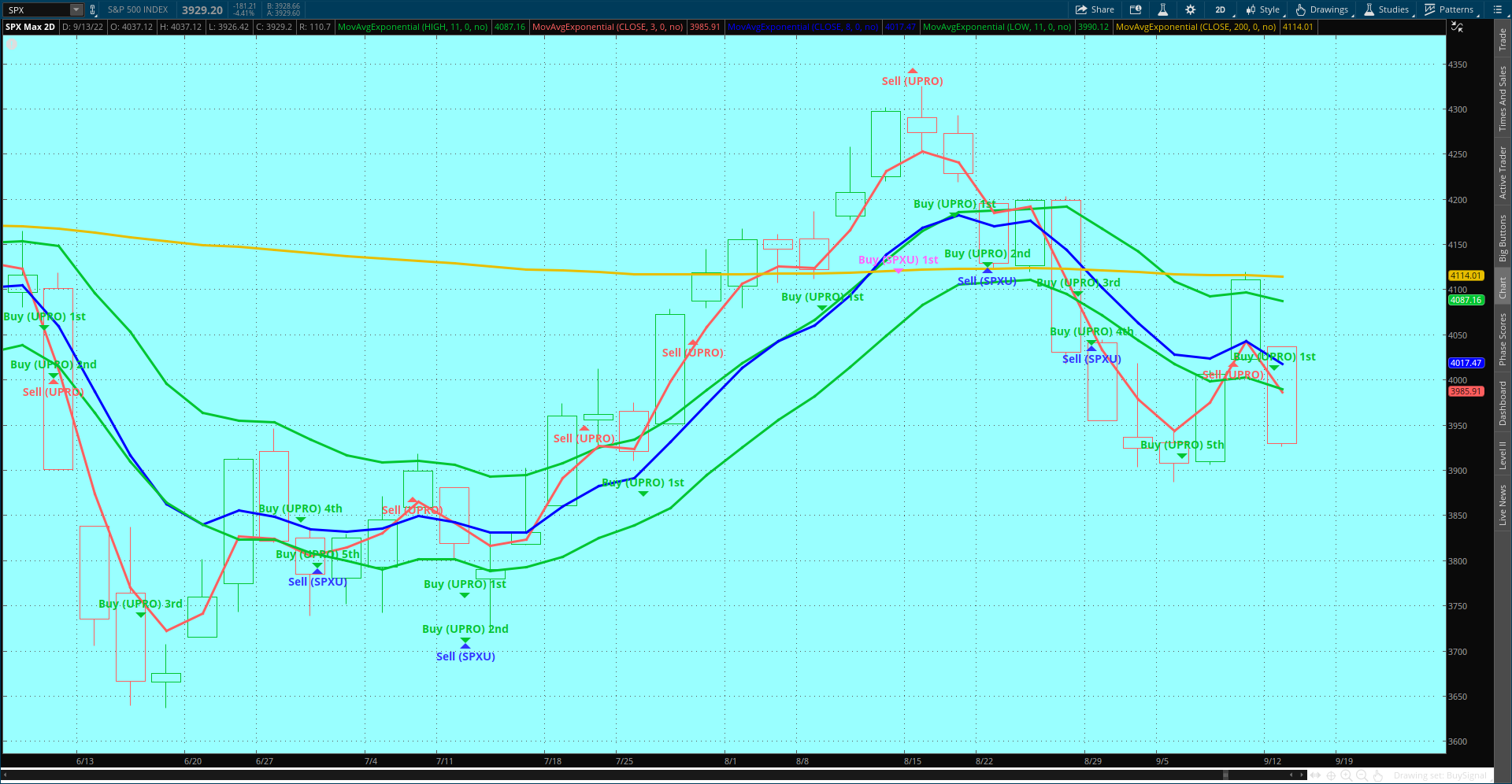Open the Trade side tab
Viewport: 1512px width, 784px height.
[x=1503, y=39]
